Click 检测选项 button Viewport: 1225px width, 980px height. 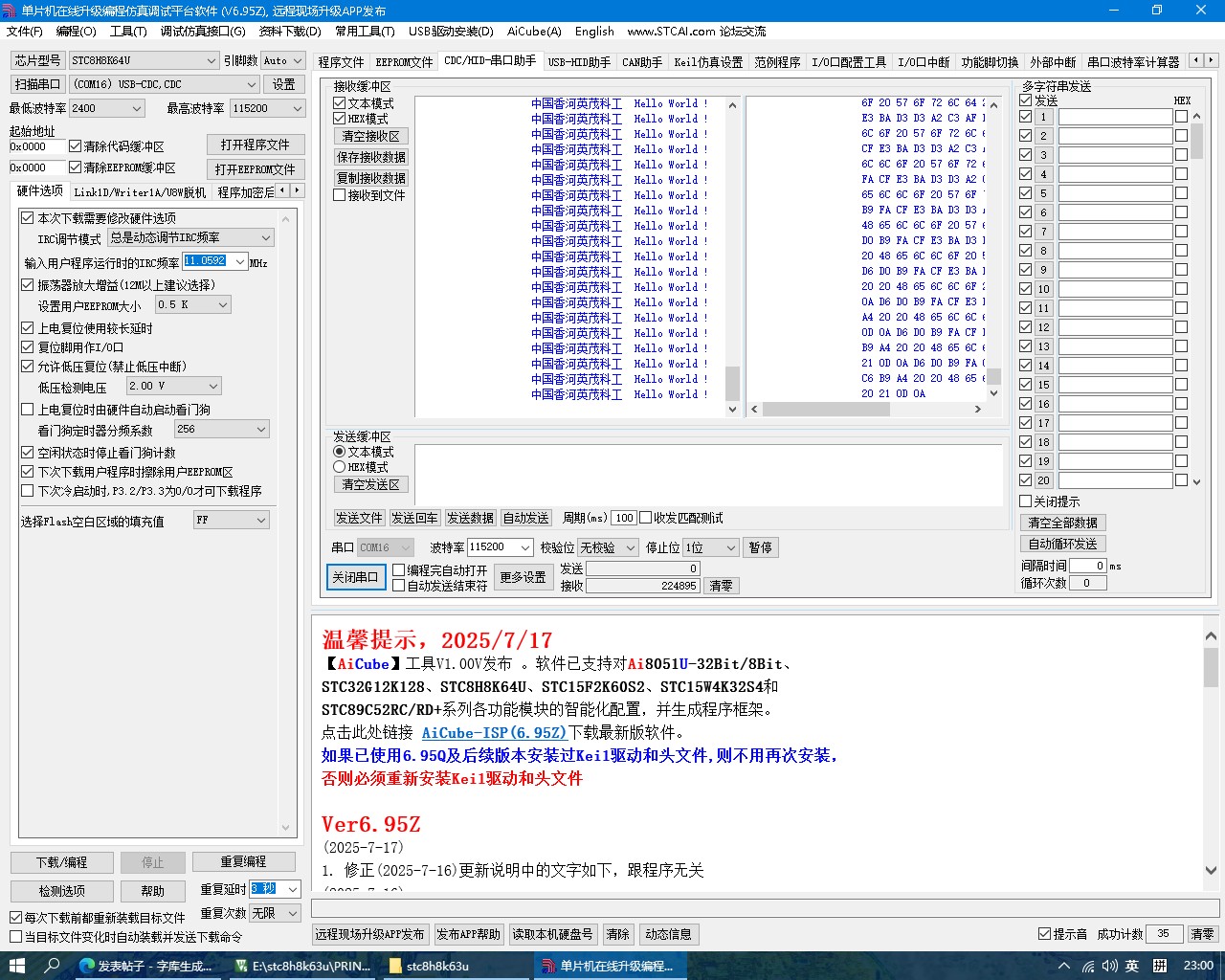pos(62,891)
